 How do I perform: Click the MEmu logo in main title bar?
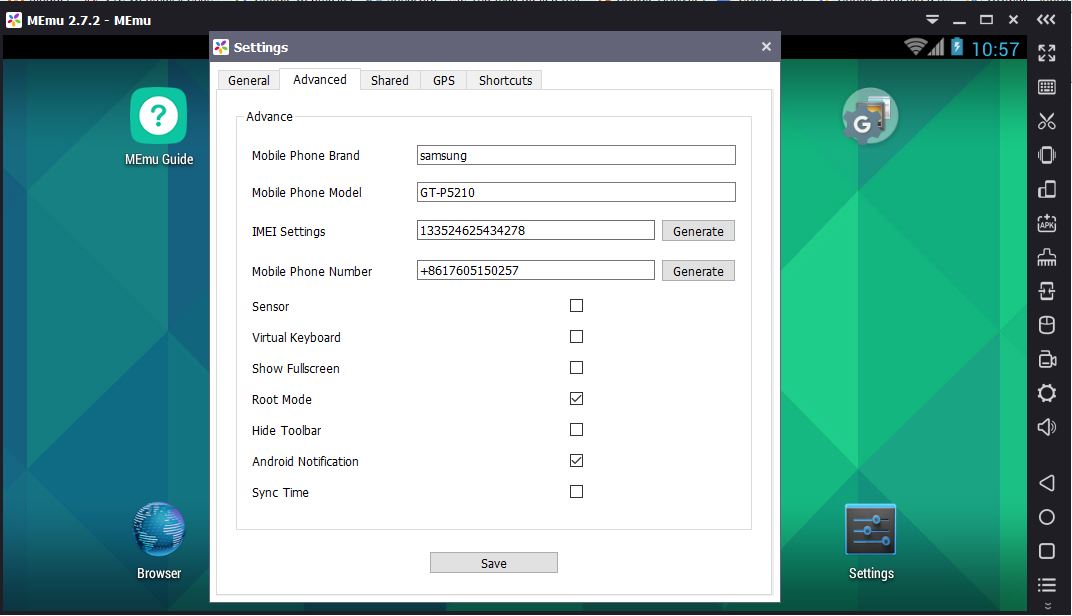click(x=14, y=20)
